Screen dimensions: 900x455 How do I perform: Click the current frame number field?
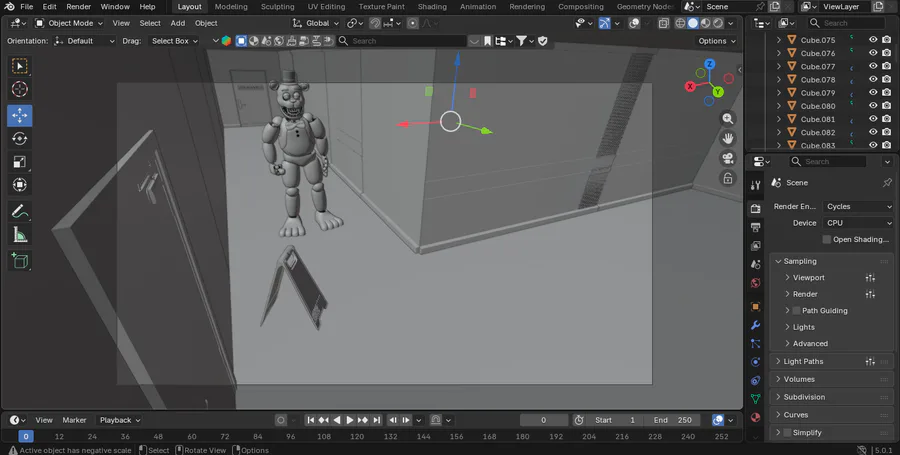(544, 420)
